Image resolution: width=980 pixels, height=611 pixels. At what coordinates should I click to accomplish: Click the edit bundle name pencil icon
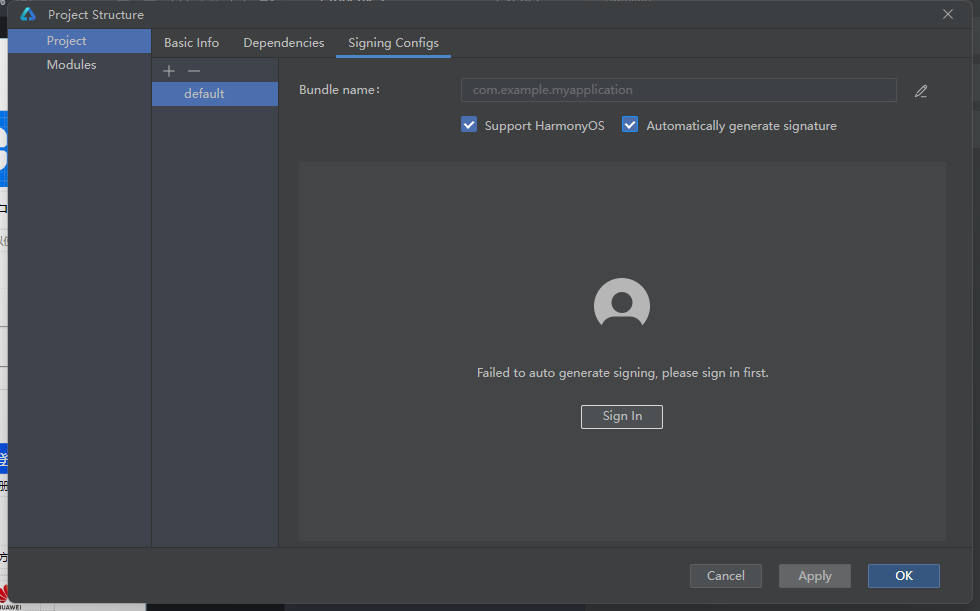point(921,91)
